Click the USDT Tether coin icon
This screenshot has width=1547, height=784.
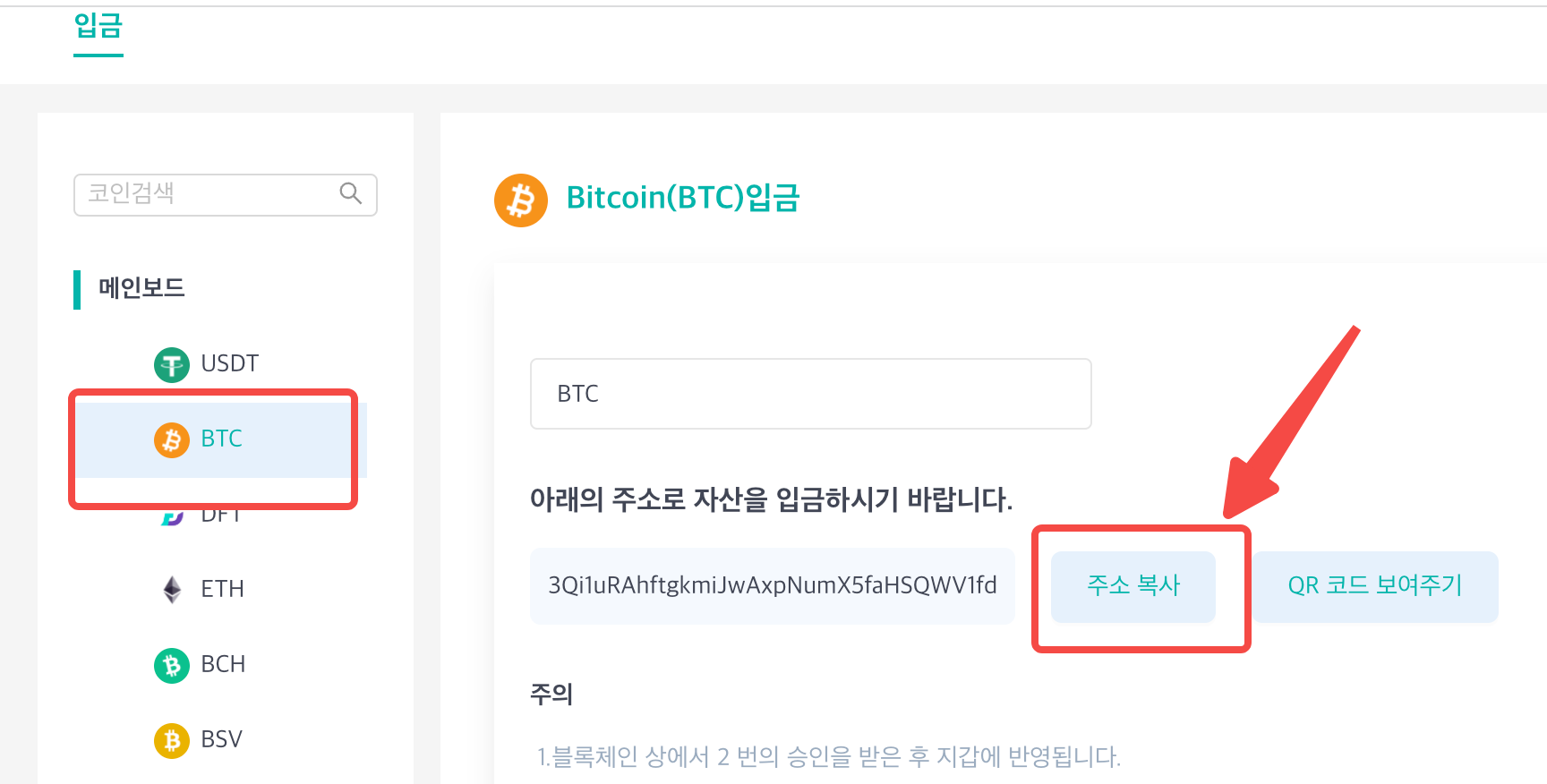click(x=172, y=364)
